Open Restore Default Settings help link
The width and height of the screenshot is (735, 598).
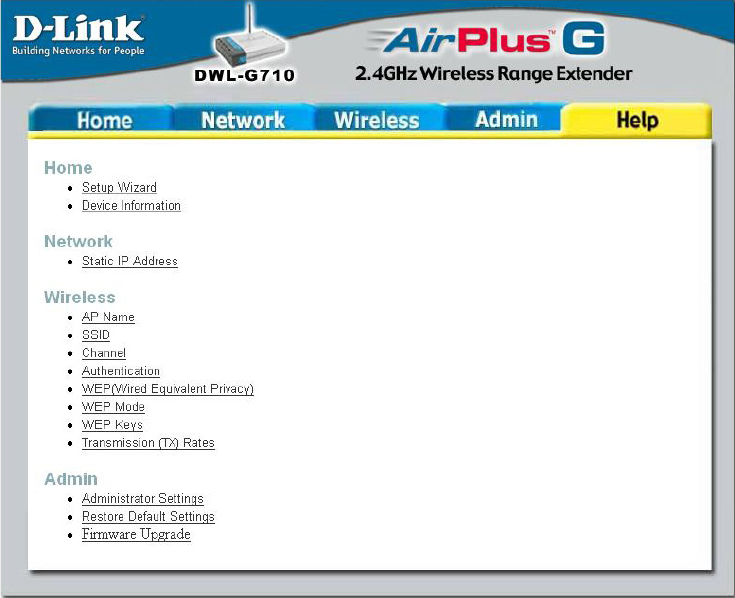coord(148,516)
